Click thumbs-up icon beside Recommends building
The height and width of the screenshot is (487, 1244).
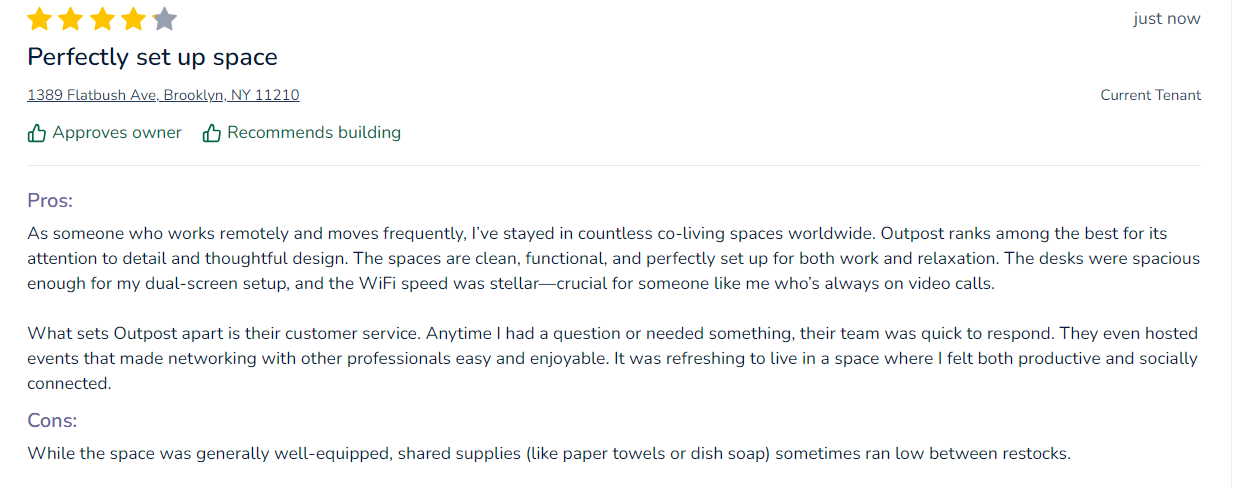click(212, 133)
